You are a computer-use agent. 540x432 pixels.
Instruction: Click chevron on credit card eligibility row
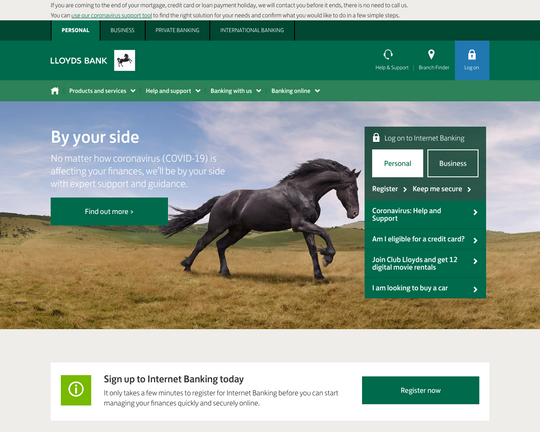[x=475, y=240]
